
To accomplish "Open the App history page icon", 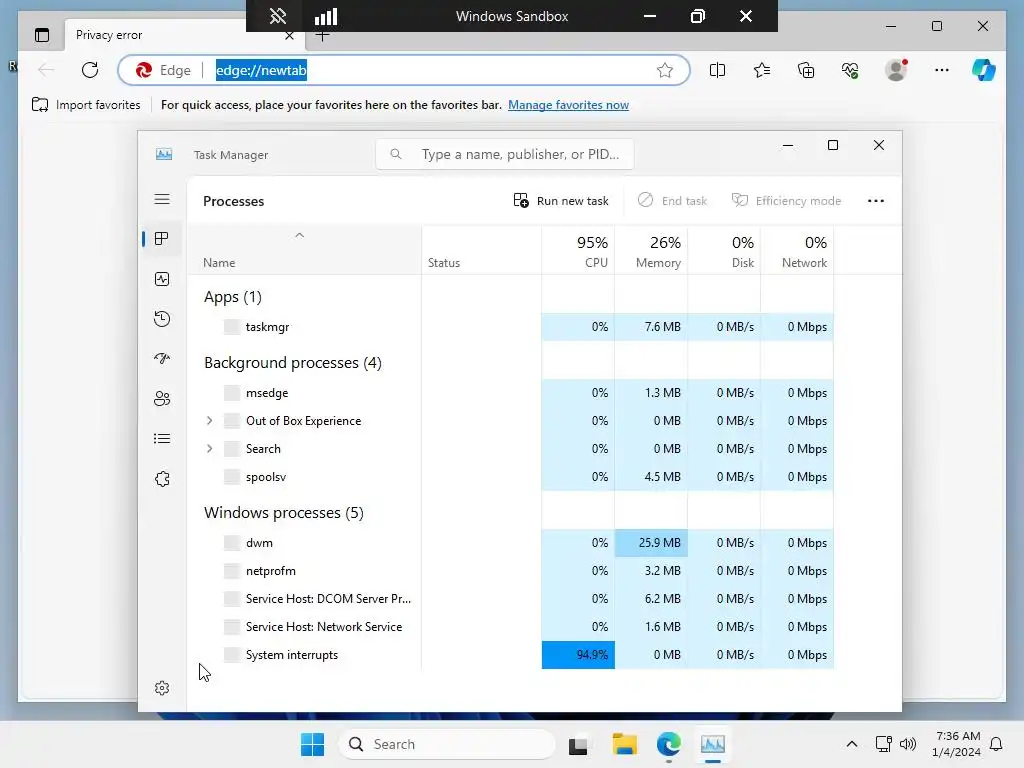I will [x=162, y=319].
